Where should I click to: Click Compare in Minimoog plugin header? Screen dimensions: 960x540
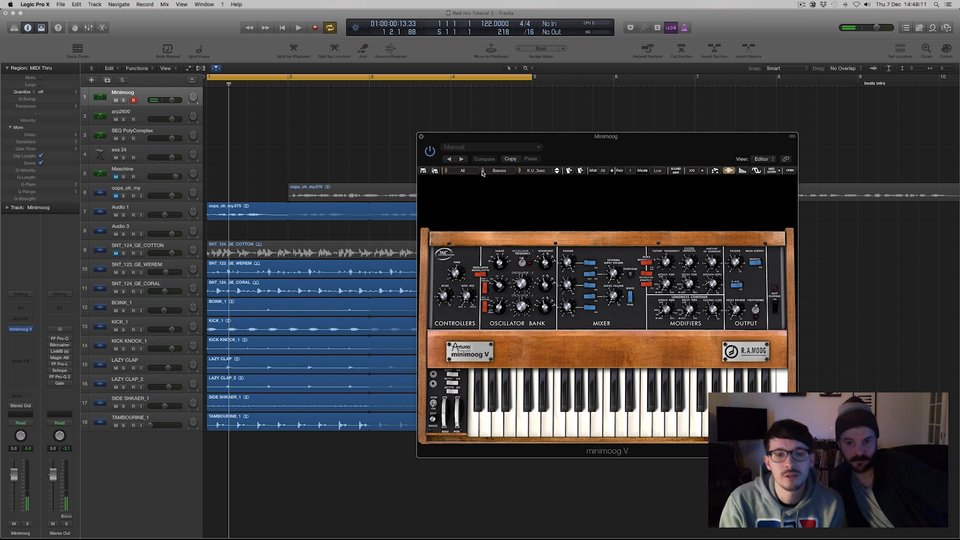(484, 159)
